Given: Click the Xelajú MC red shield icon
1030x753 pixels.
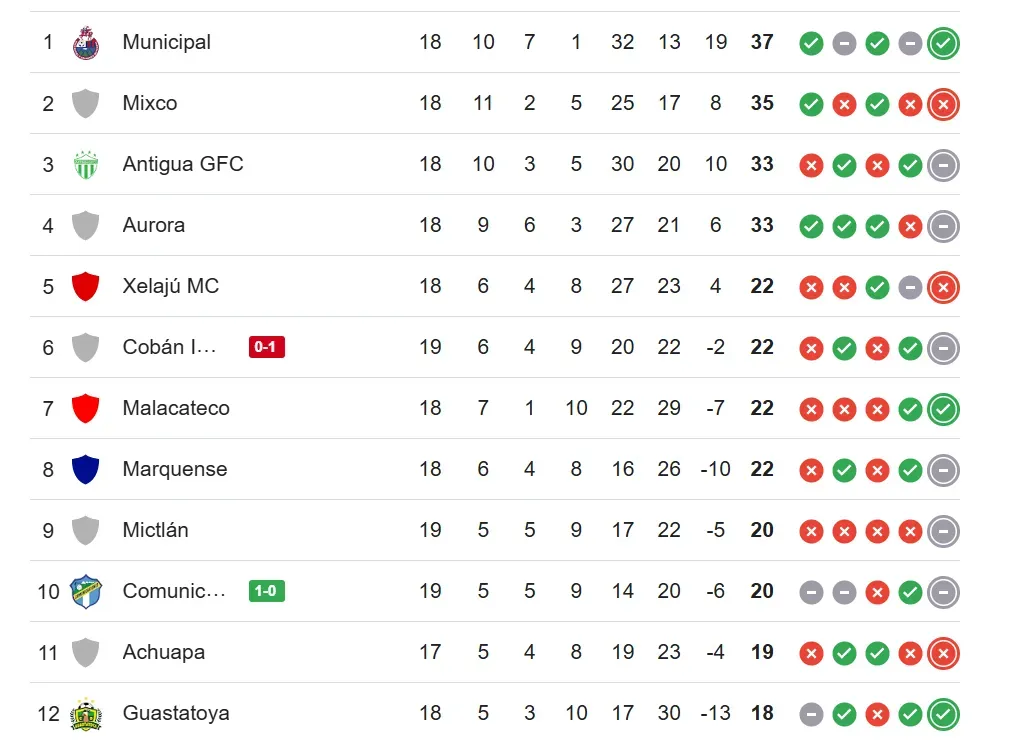Looking at the screenshot, I should 86,287.
